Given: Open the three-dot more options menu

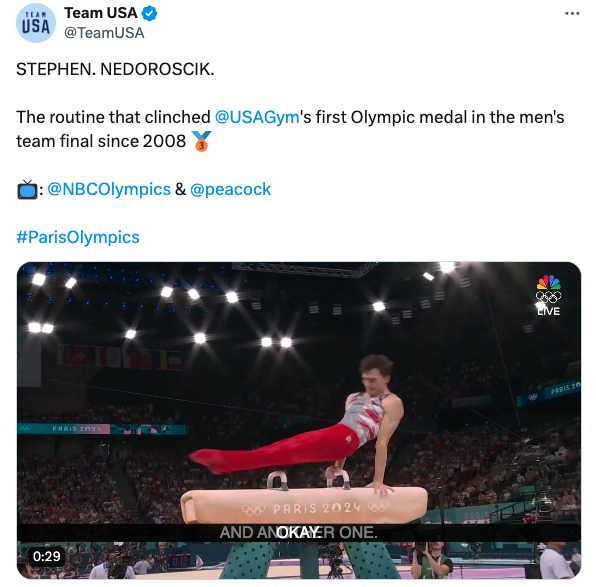Looking at the screenshot, I should (572, 14).
